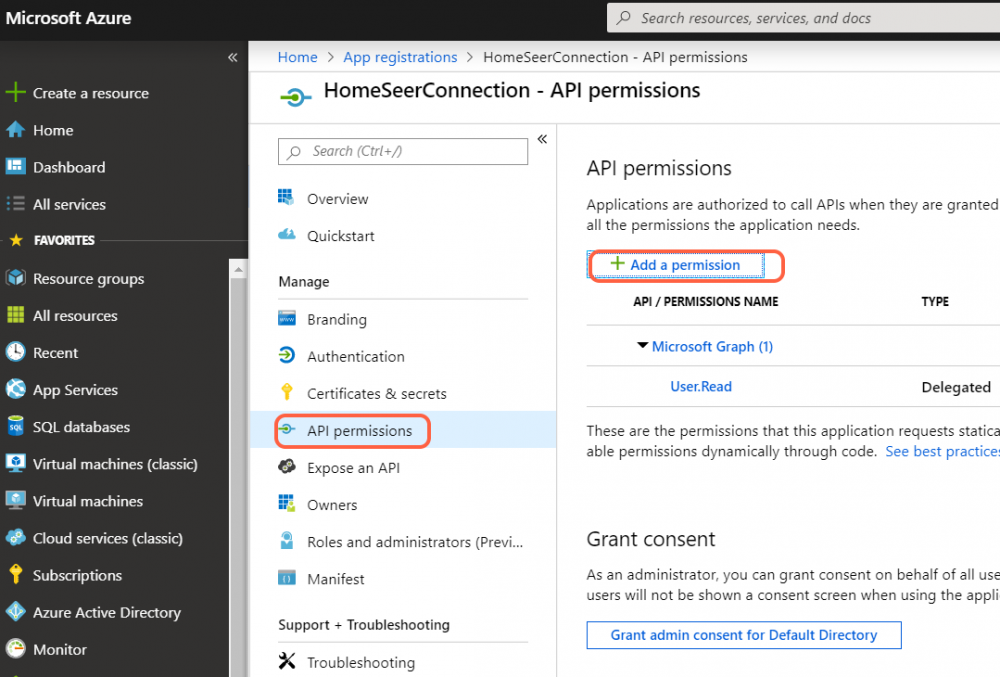This screenshot has height=677, width=1000.
Task: Collapse the Microsoft Graph permissions group
Action: click(x=642, y=346)
